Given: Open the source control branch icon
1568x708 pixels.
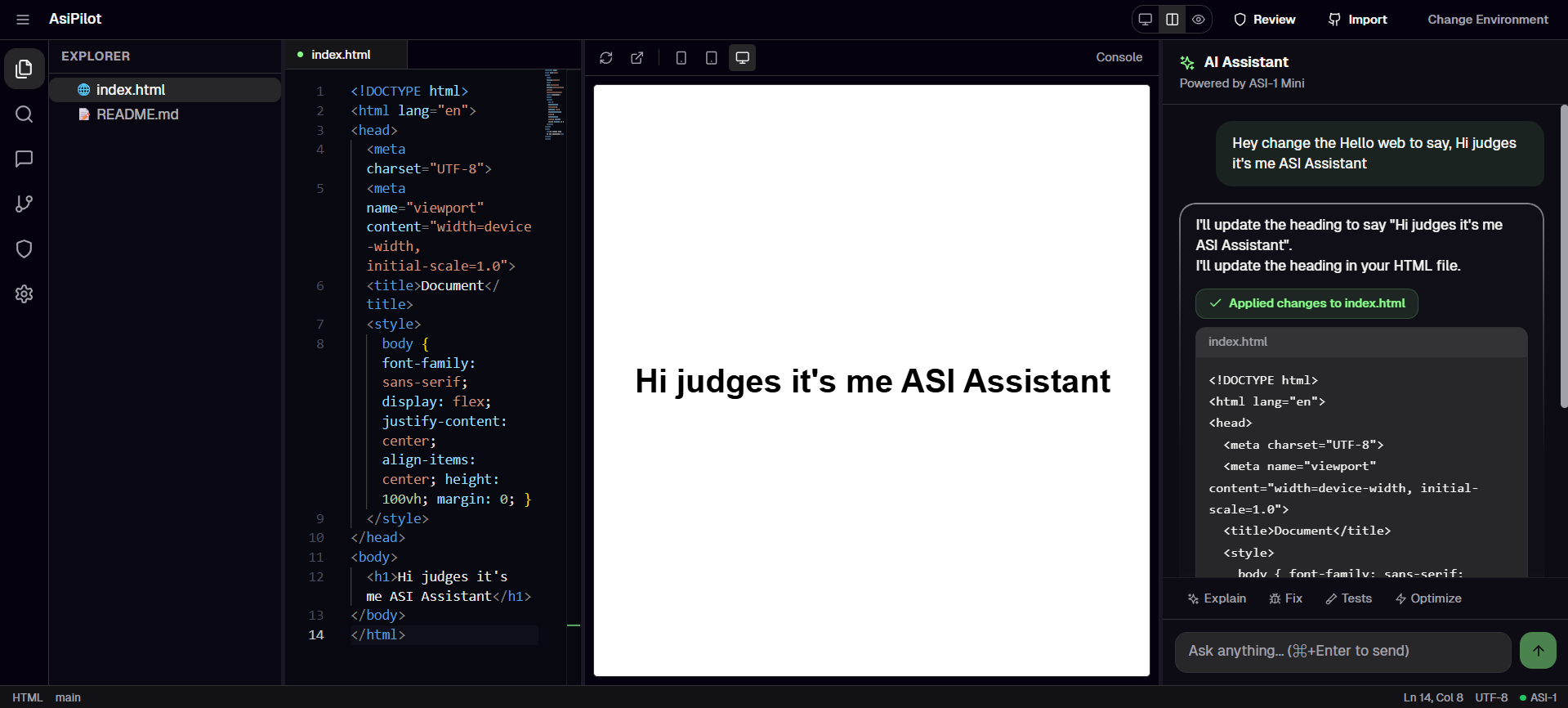Looking at the screenshot, I should (x=25, y=204).
